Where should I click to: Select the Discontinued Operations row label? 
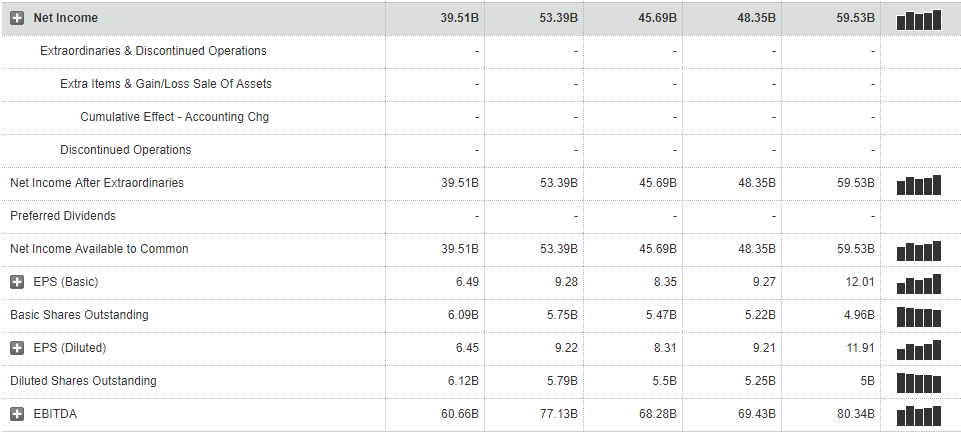(125, 150)
